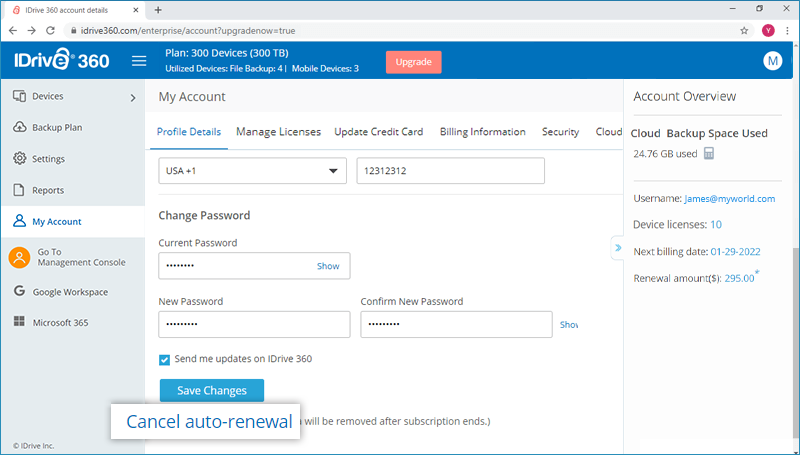Select Microsoft 365 in sidebar

coord(60,322)
